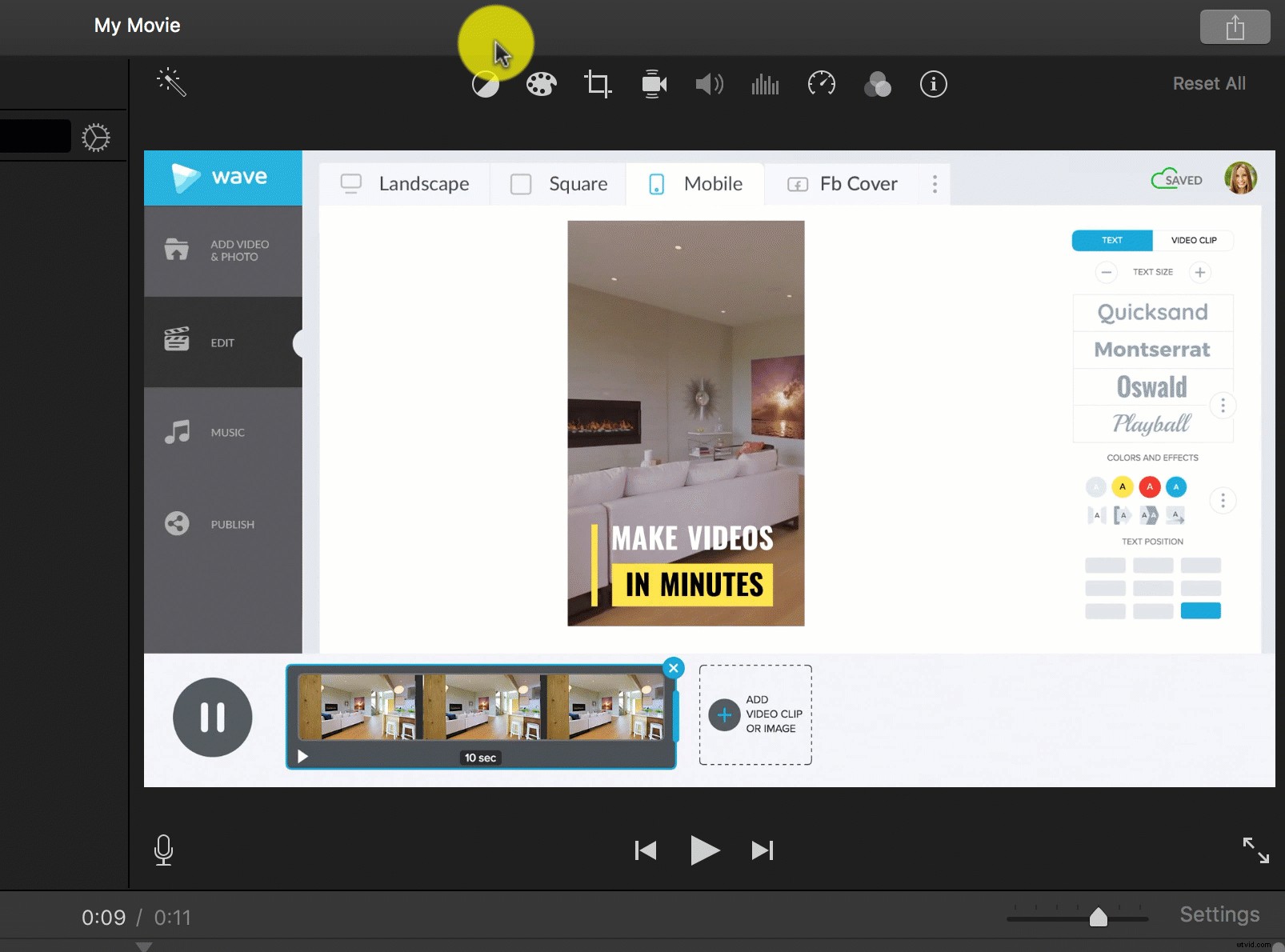The width and height of the screenshot is (1285, 952).
Task: Open the color filter overlay tool
Action: (877, 83)
